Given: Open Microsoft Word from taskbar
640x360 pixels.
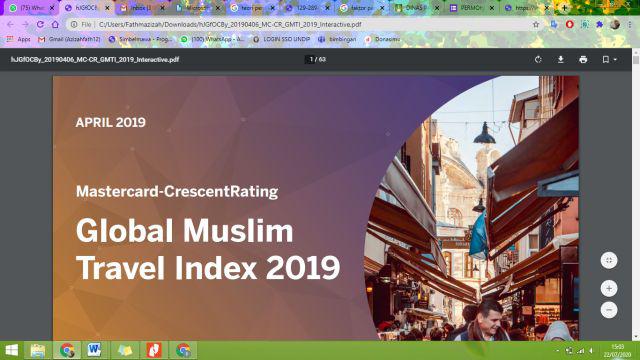Looking at the screenshot, I should coord(94,350).
